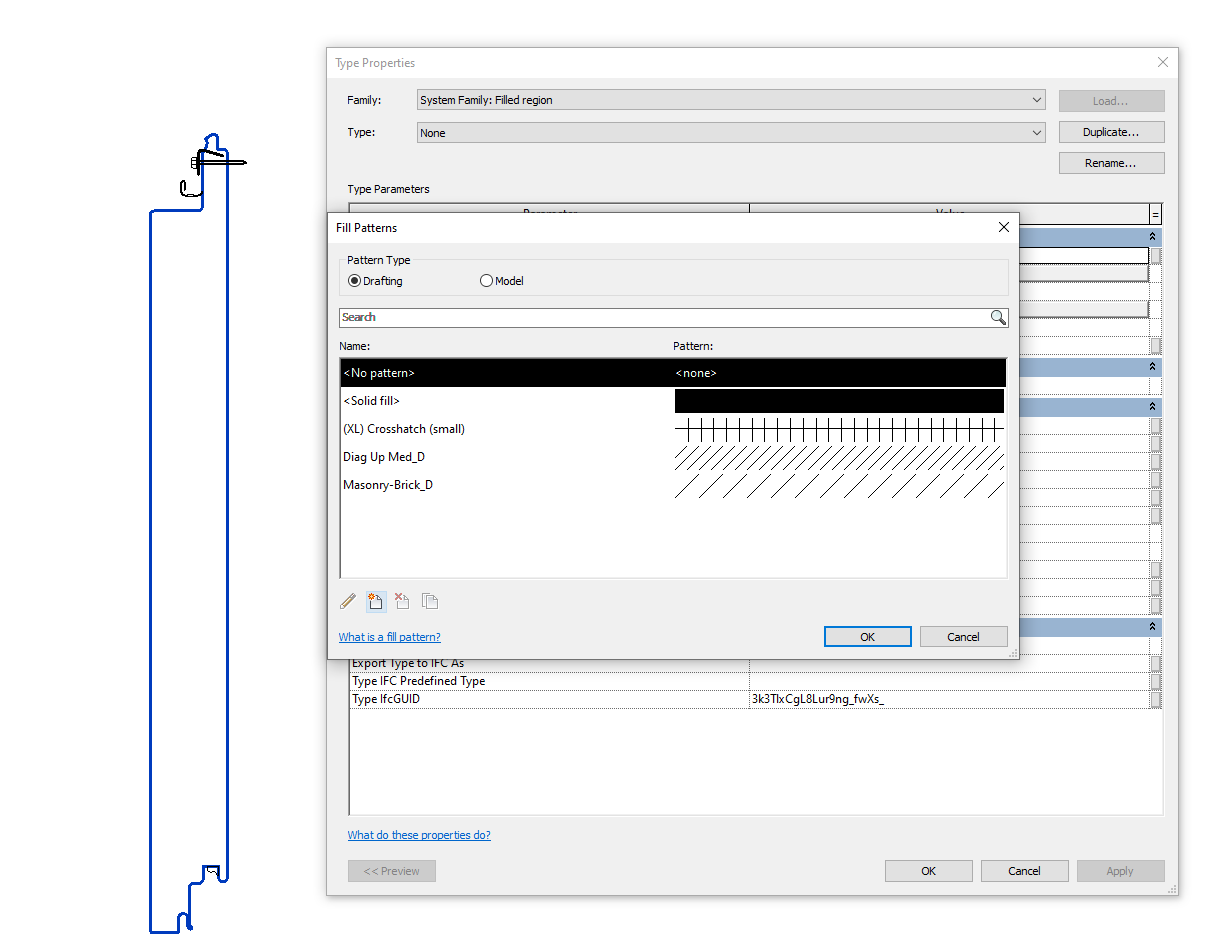
Task: Click the Masonry-Brick_D hatch preview
Action: coord(839,485)
